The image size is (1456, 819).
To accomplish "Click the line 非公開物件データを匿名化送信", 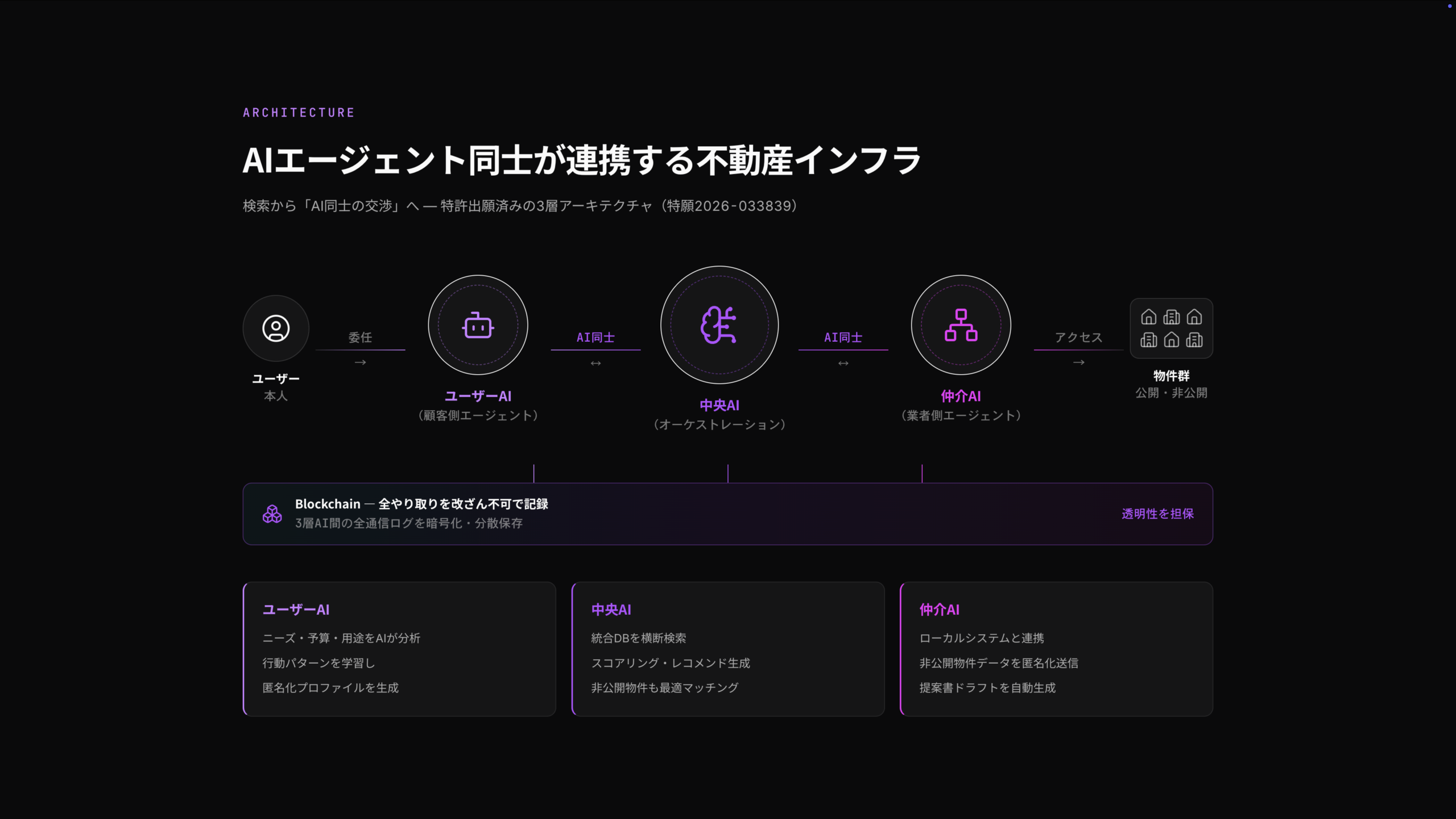I will pyautogui.click(x=999, y=663).
